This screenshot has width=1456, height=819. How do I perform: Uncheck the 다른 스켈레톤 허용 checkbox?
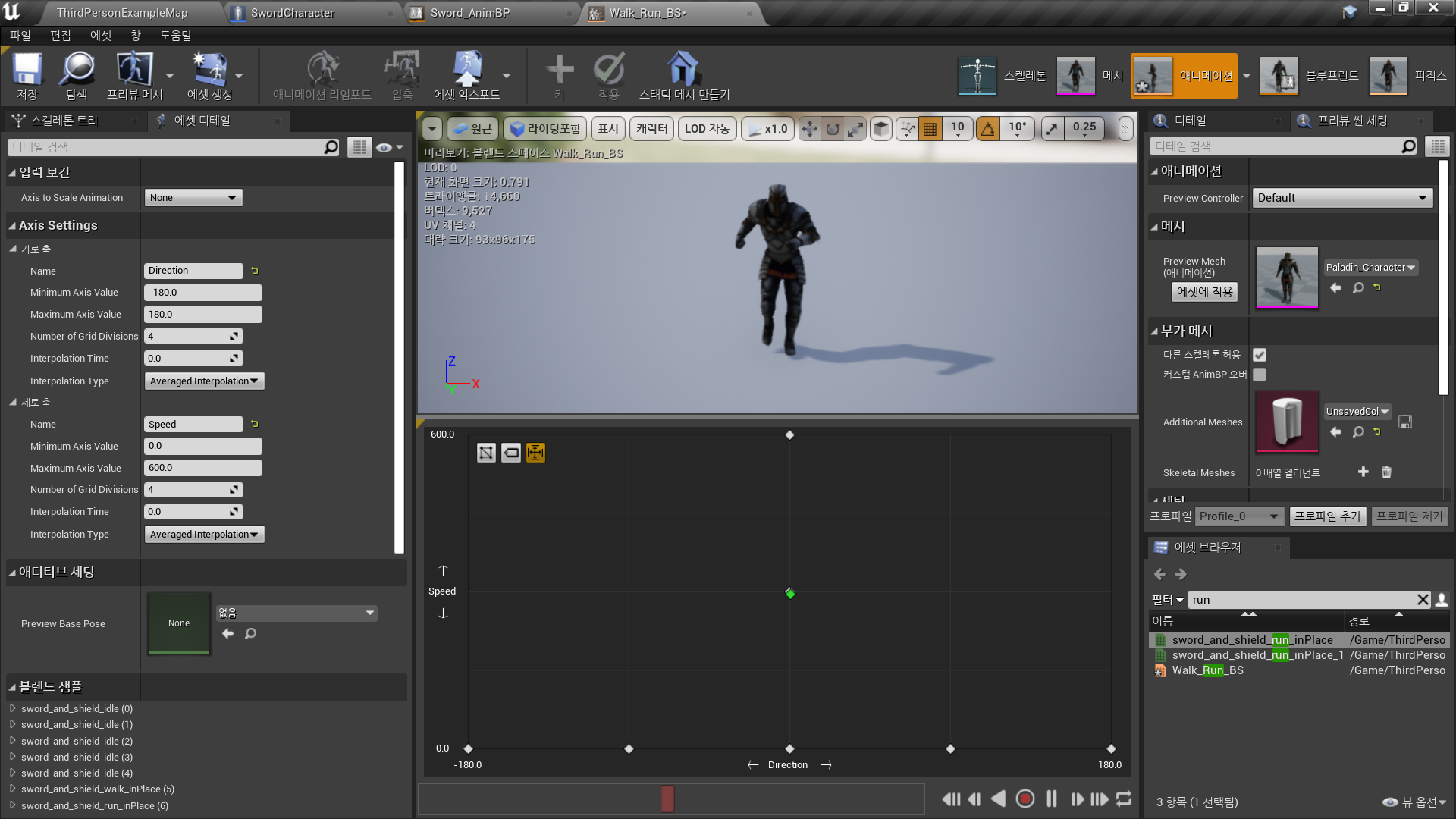coord(1259,354)
